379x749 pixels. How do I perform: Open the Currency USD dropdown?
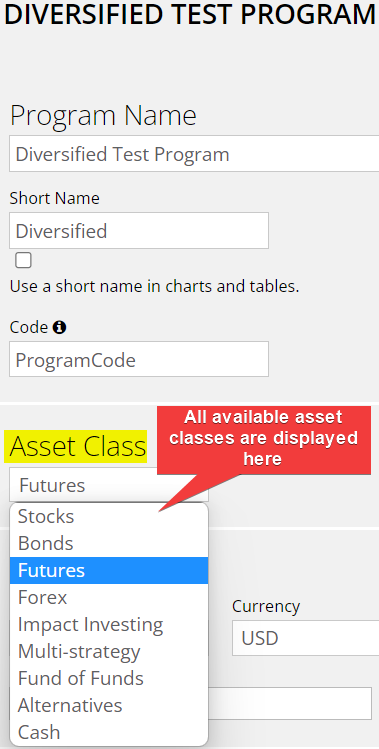[306, 638]
